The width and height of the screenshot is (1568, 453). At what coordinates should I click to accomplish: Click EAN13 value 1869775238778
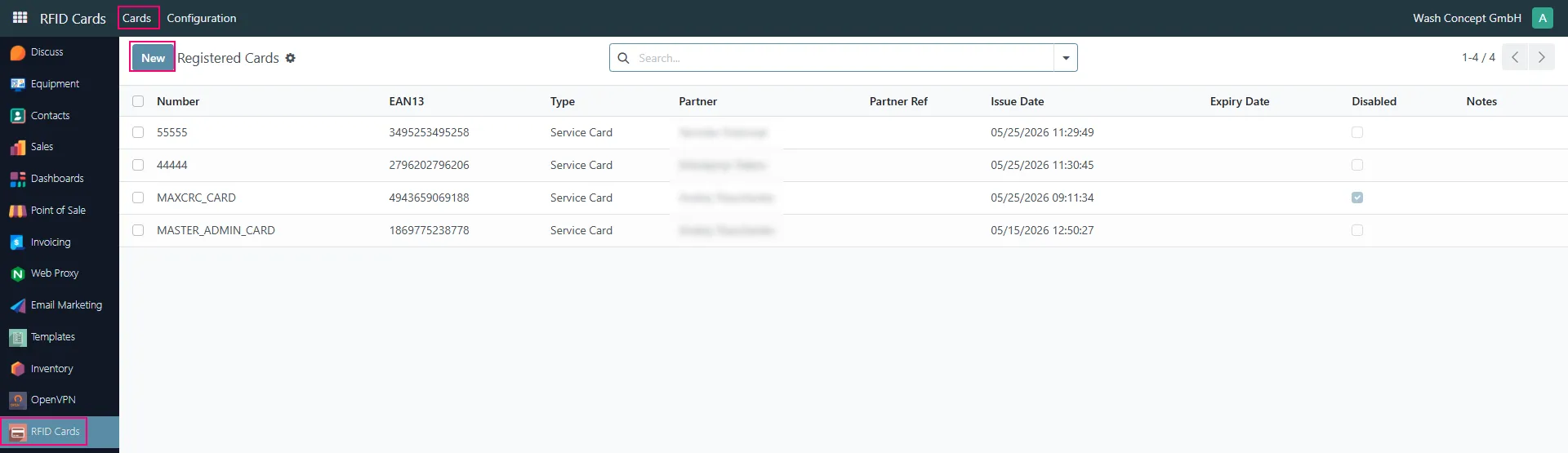point(429,230)
